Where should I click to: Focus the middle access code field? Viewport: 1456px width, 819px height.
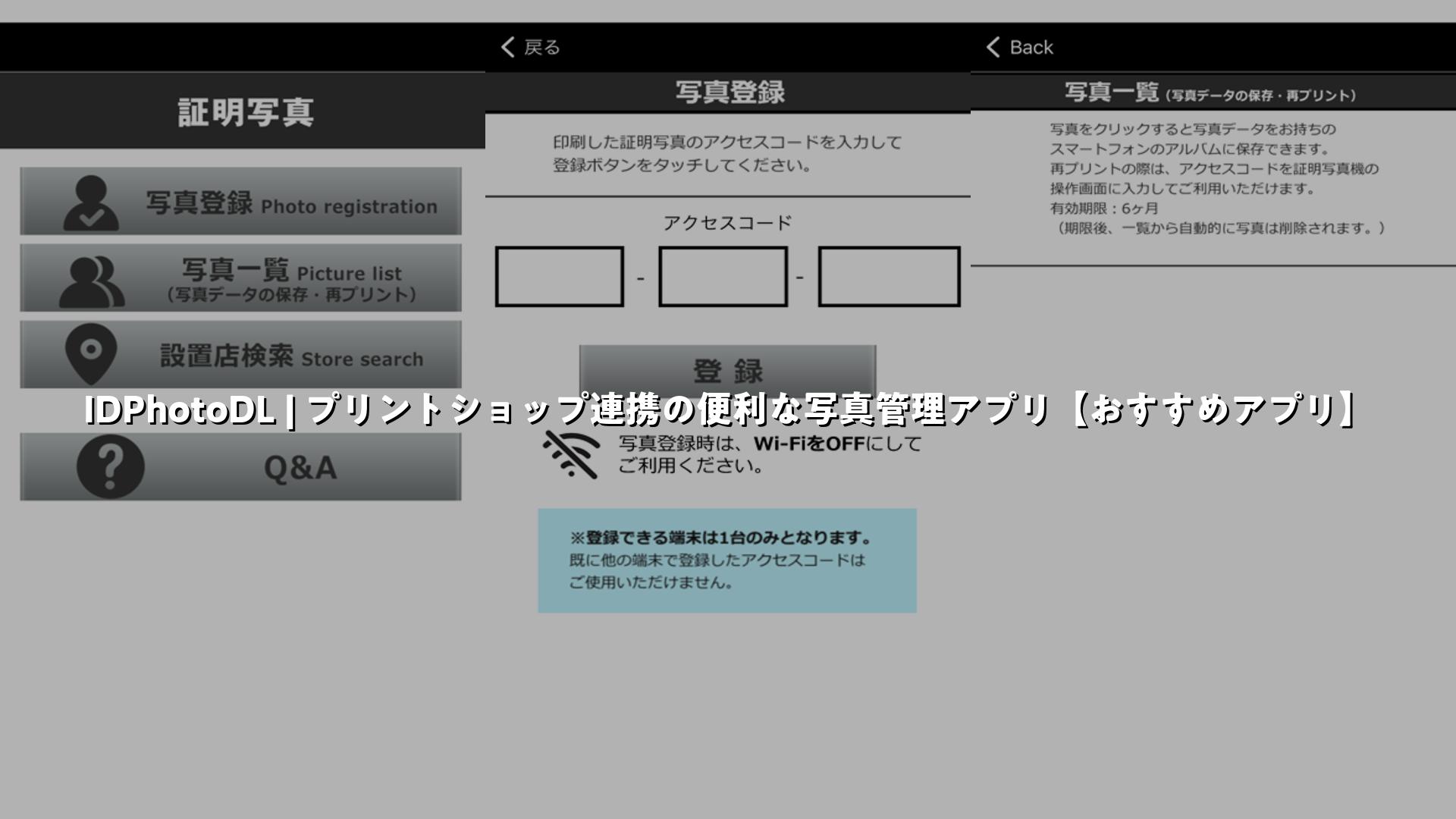point(723,277)
